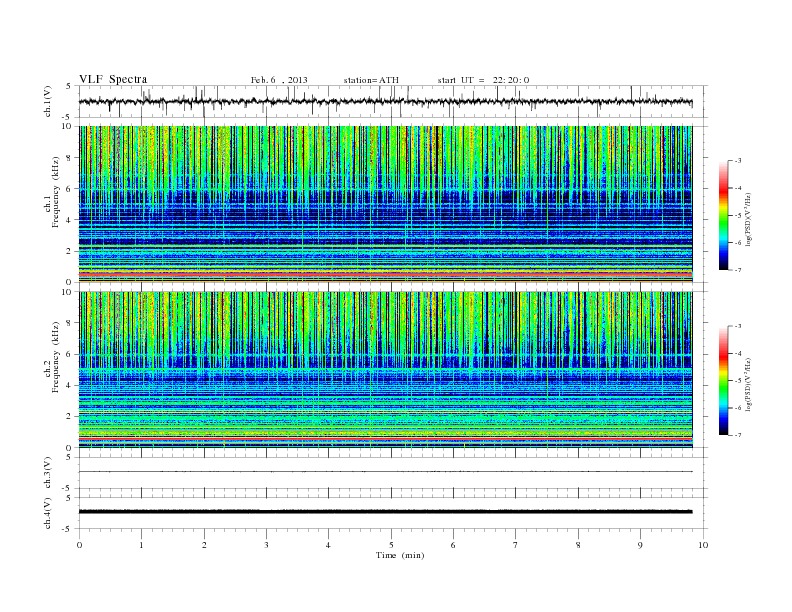Image resolution: width=792 pixels, height=612 pixels.
Task: Click time axis tick label "5"
Action: click(391, 545)
